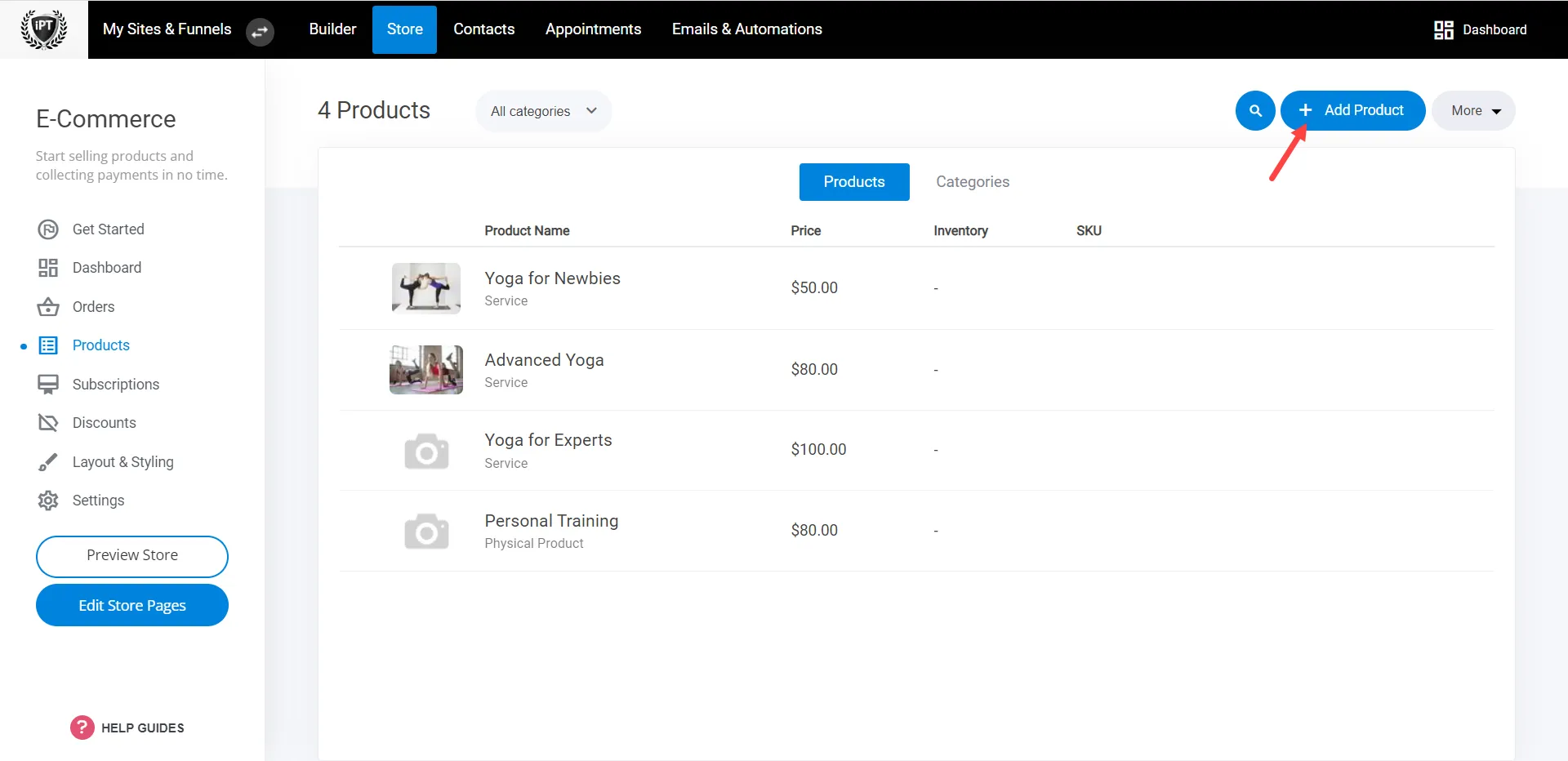
Task: Click the Help Guides question mark icon
Action: tap(82, 727)
